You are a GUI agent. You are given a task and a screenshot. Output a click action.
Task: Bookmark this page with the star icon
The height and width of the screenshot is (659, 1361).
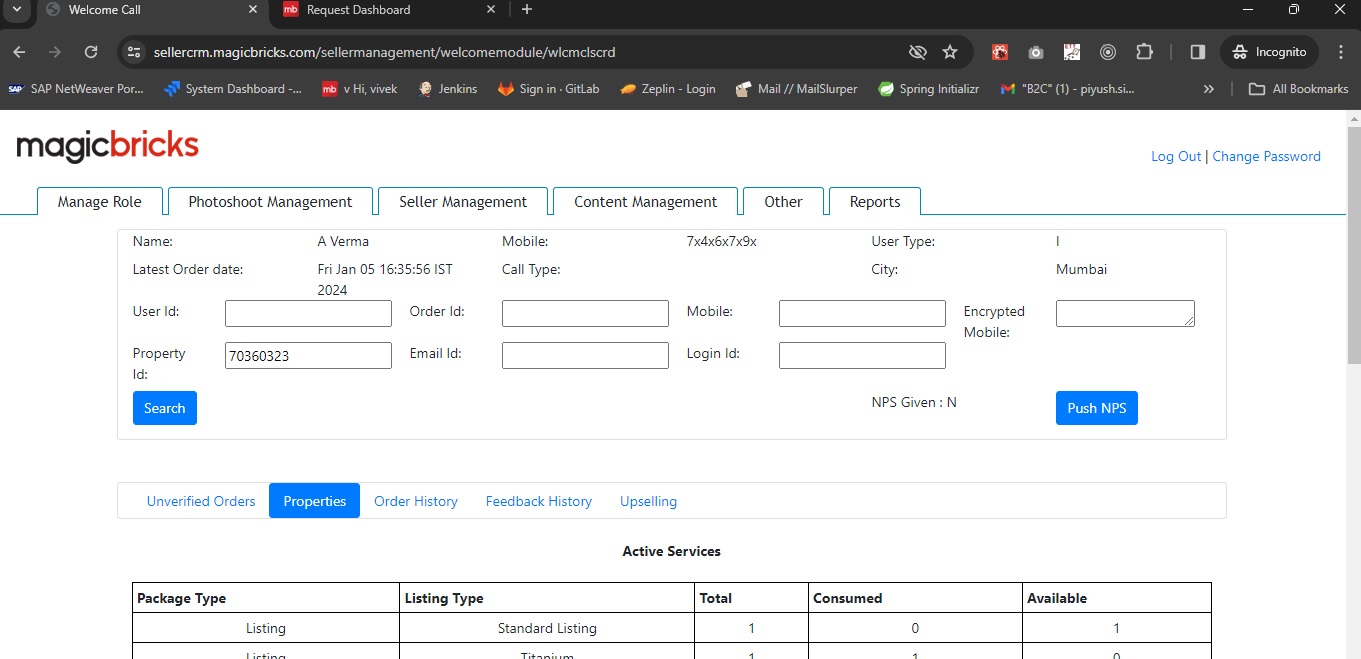click(x=950, y=52)
